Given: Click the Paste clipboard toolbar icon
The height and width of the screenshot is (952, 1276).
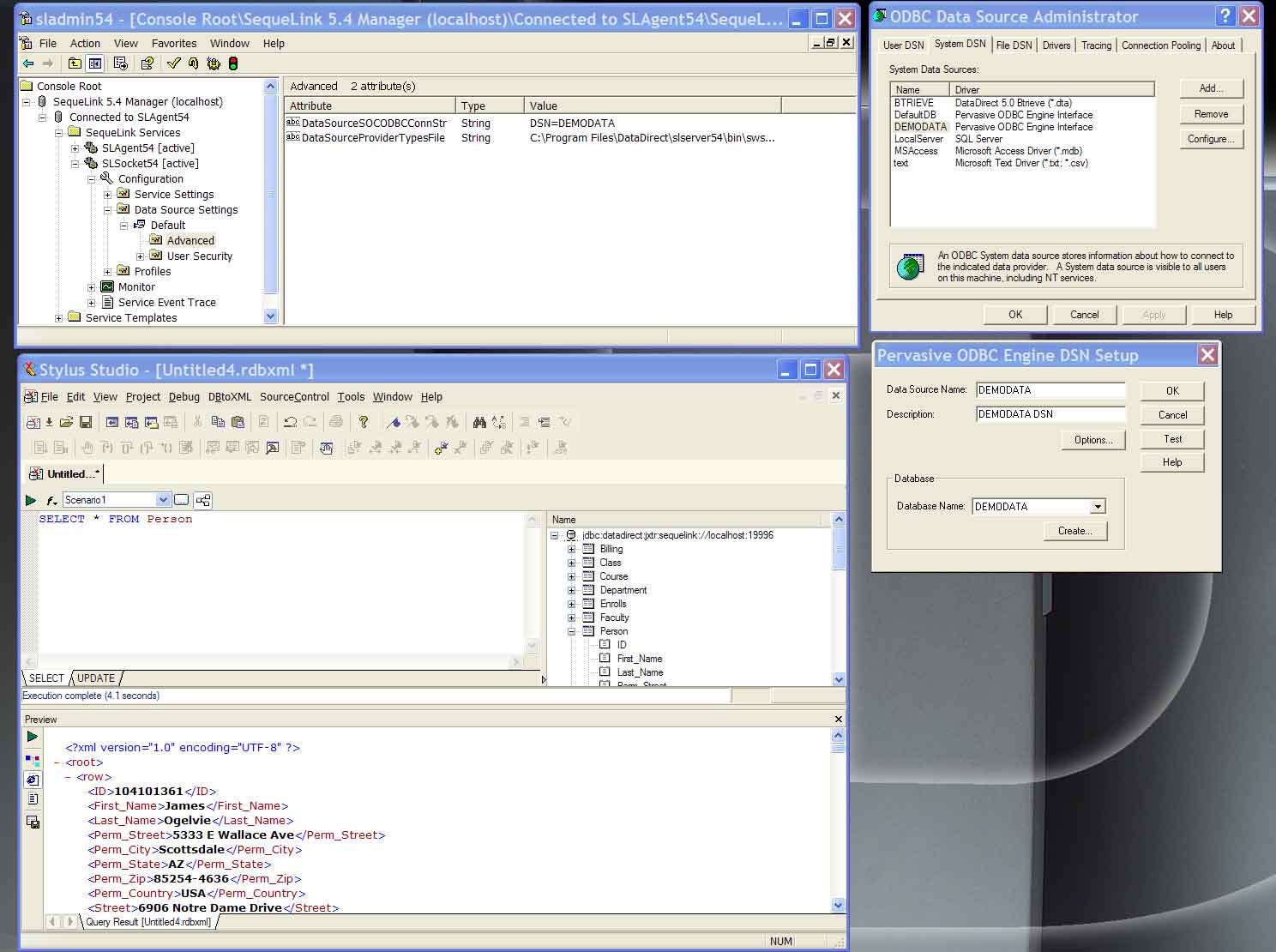Looking at the screenshot, I should tap(238, 422).
